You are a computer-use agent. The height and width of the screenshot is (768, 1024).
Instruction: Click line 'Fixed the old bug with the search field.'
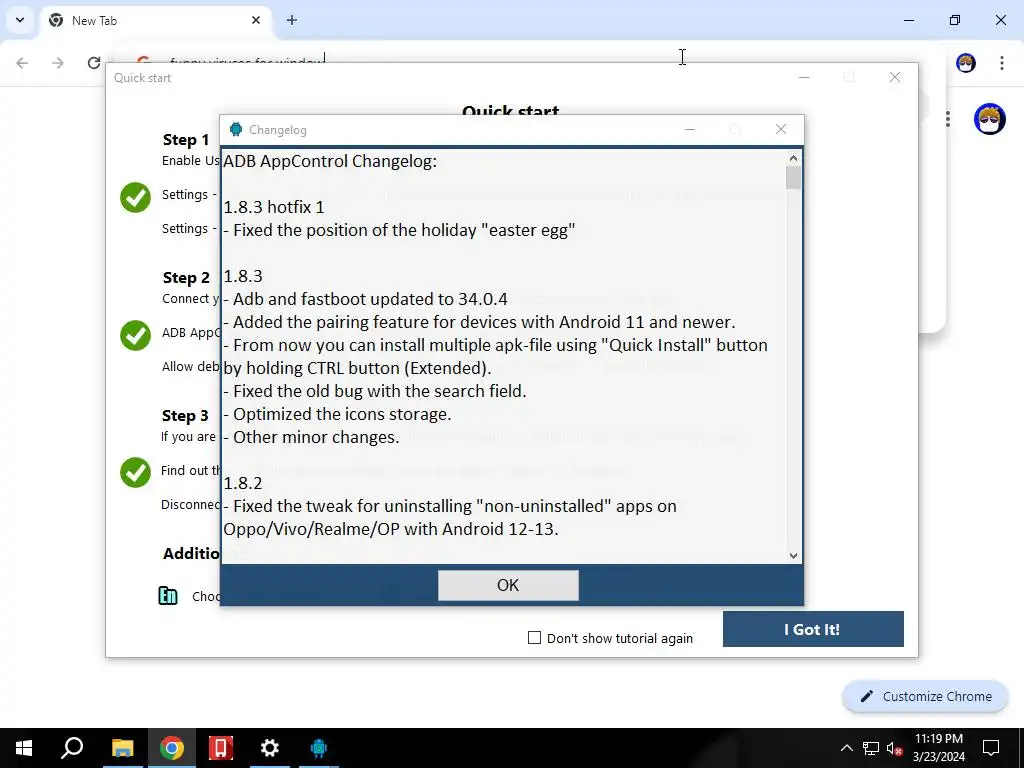pos(375,391)
